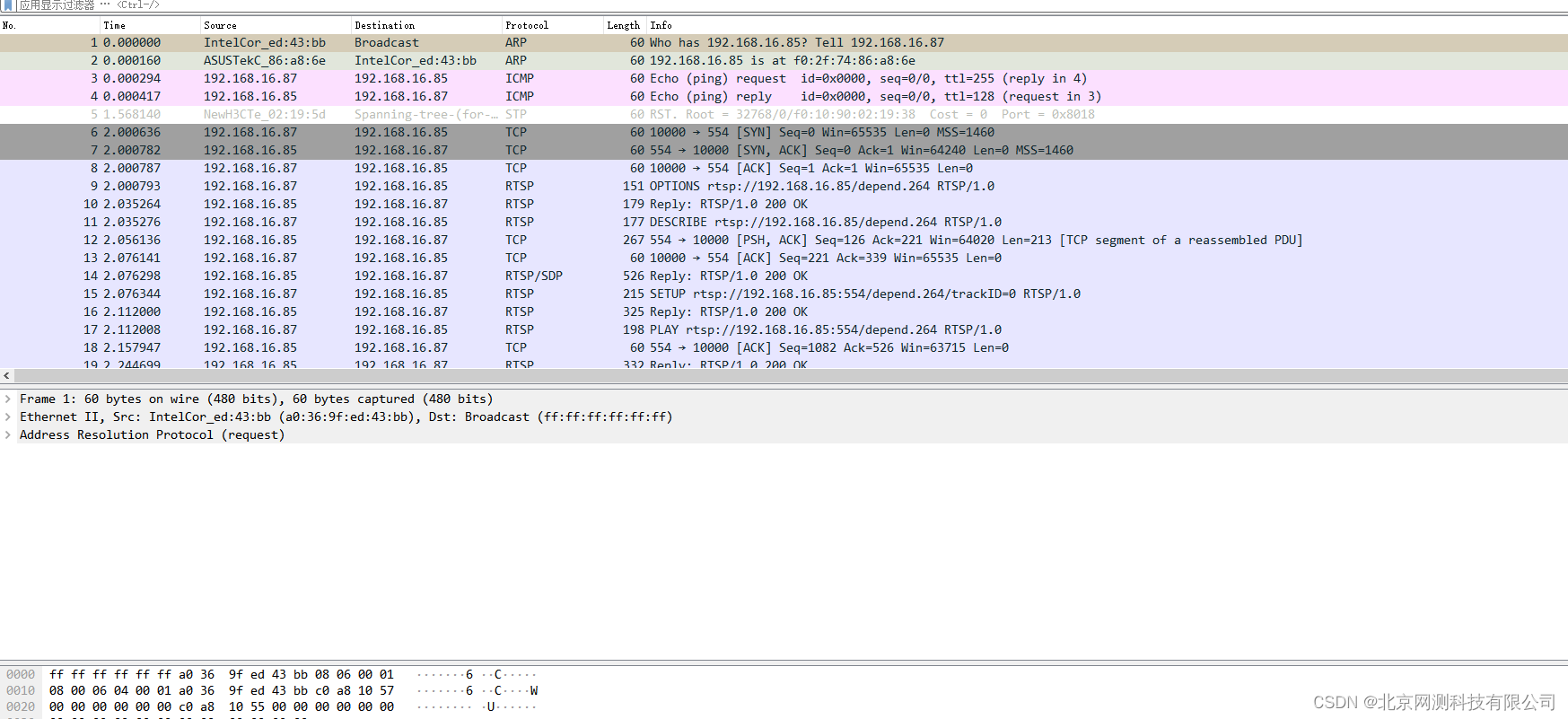Sort packets by the No. column header

[49, 25]
